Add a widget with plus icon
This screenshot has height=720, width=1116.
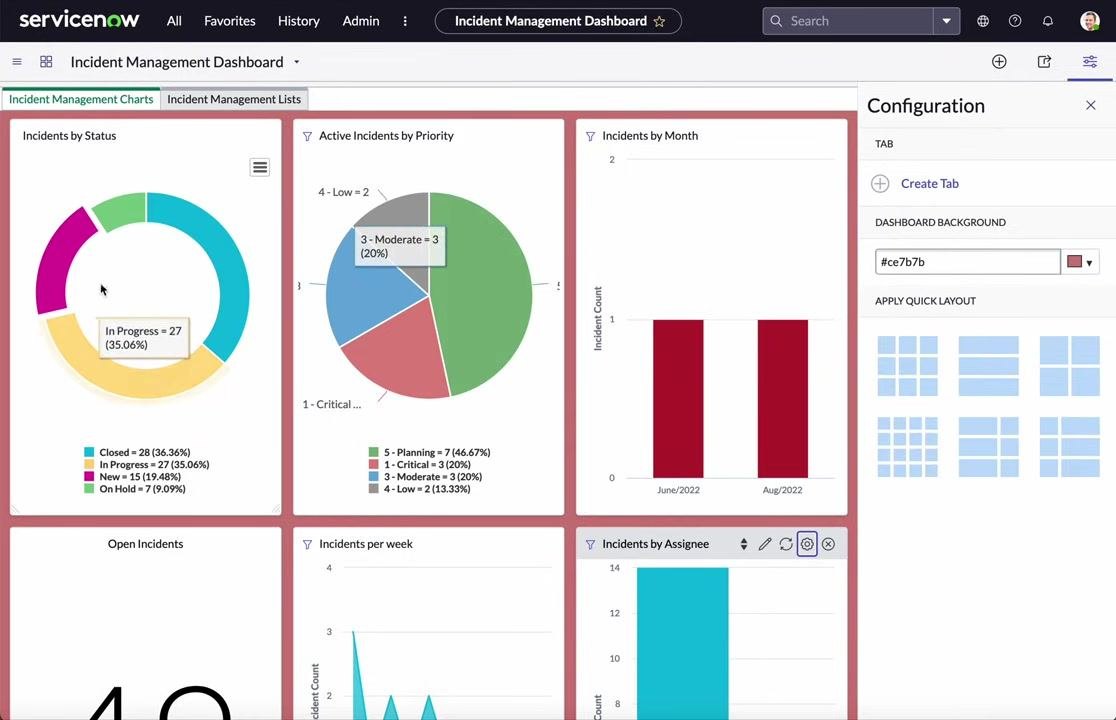pyautogui.click(x=999, y=62)
